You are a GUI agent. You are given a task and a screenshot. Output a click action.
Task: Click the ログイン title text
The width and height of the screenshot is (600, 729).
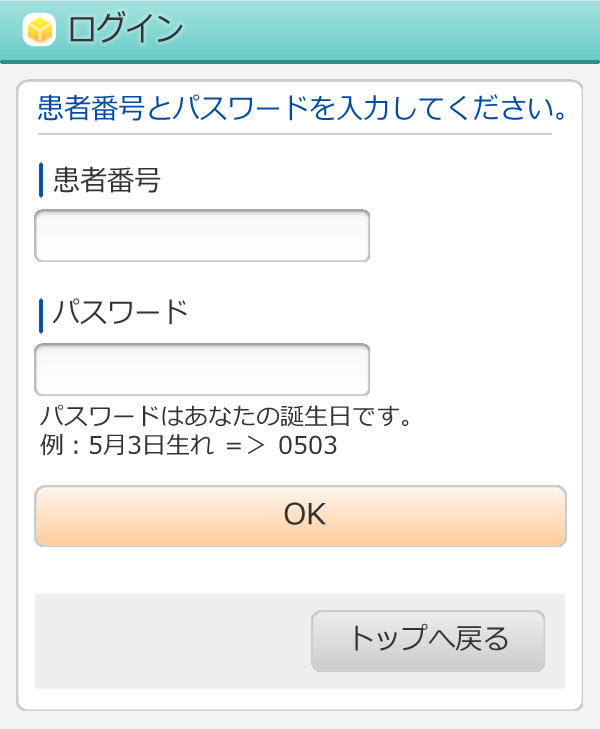pos(125,30)
